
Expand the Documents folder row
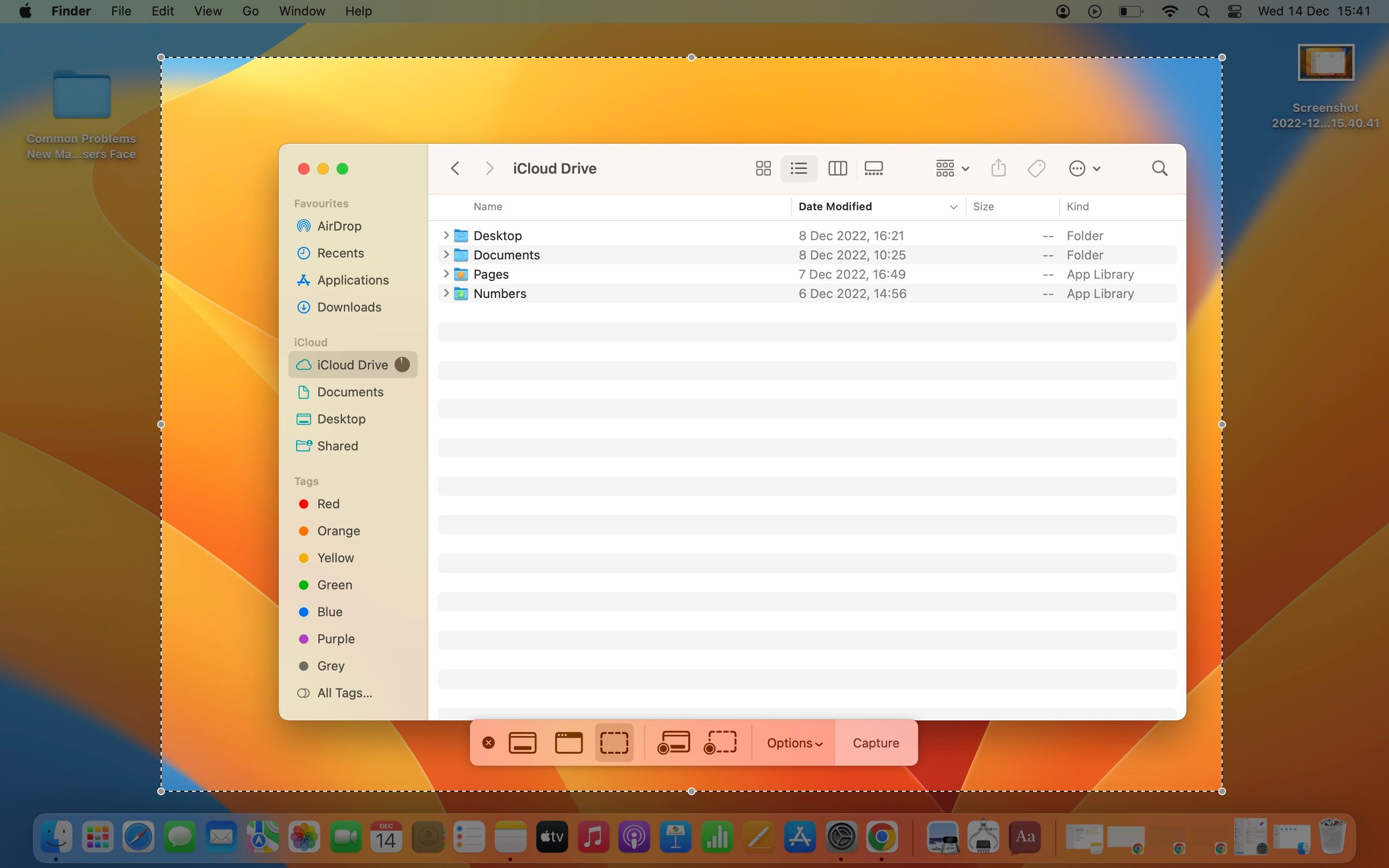tap(447, 255)
